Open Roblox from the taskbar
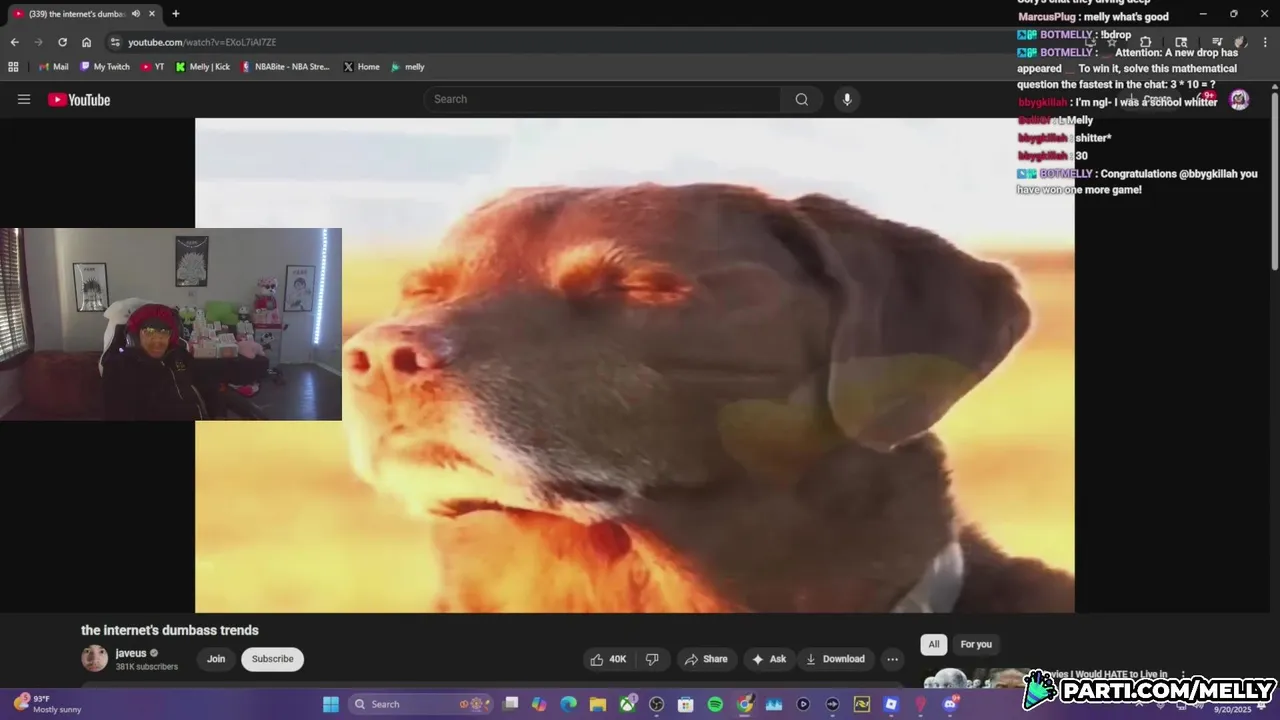Image resolution: width=1280 pixels, height=720 pixels. click(891, 704)
